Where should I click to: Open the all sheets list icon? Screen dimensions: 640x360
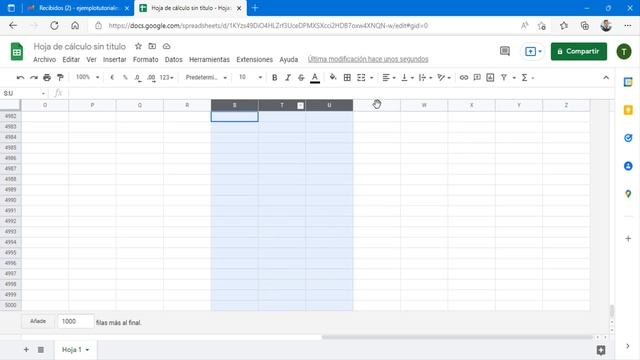pyautogui.click(x=41, y=350)
